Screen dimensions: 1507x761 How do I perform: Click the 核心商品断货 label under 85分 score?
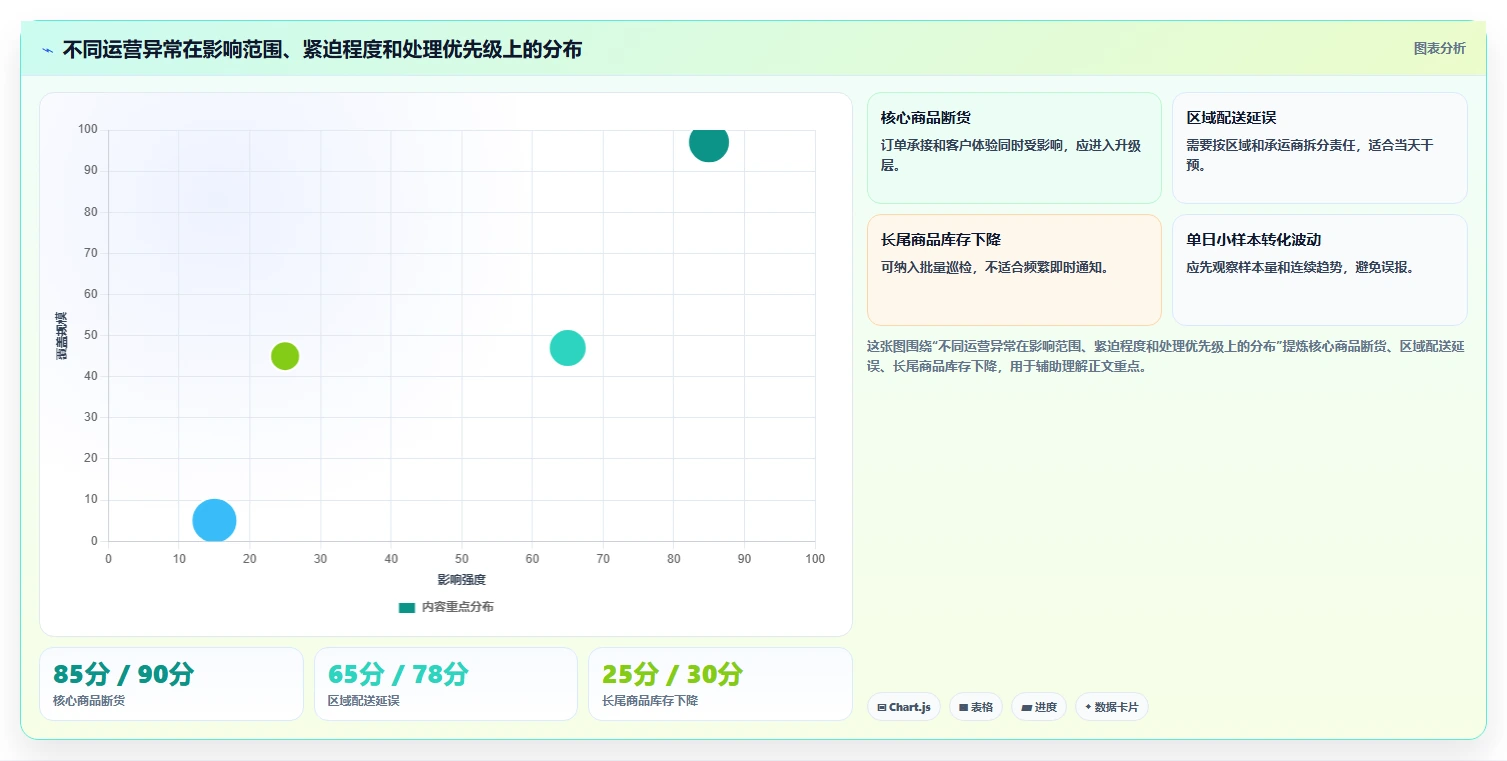coord(89,701)
